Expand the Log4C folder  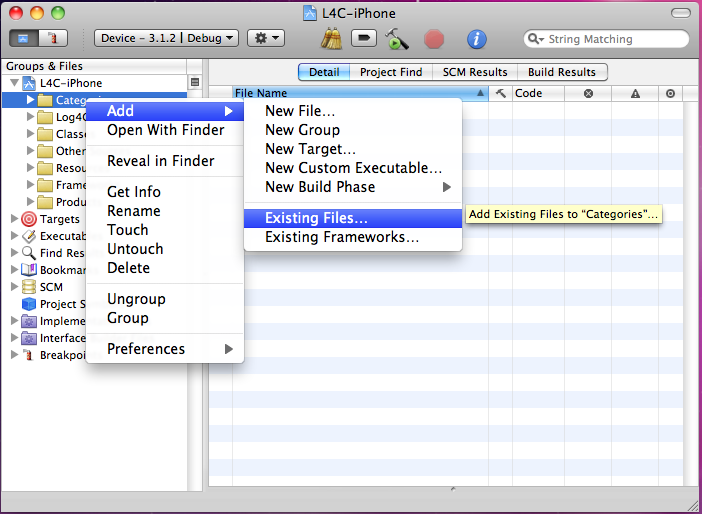(x=30, y=116)
